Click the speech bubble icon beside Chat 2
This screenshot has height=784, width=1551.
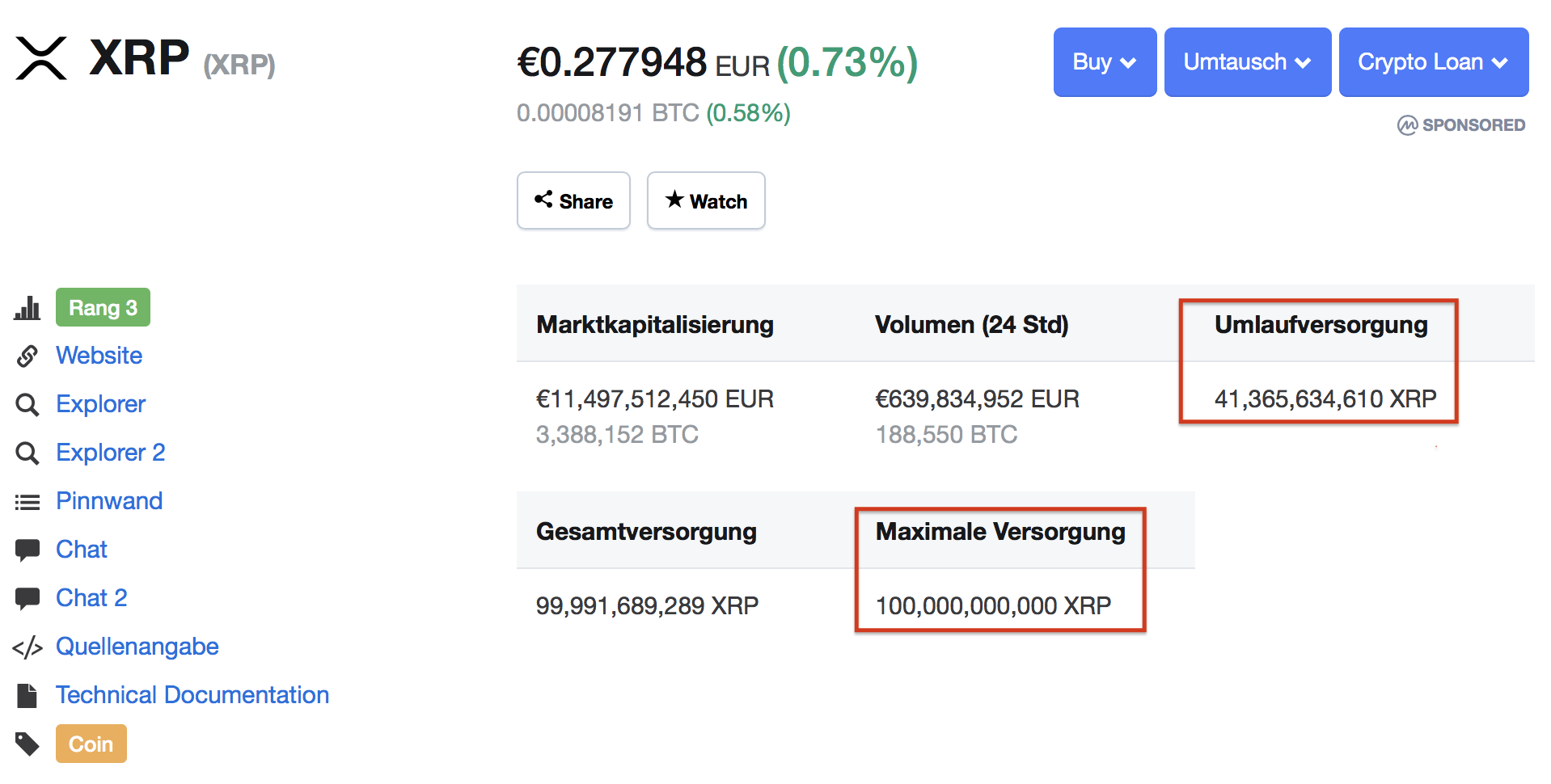(x=27, y=598)
